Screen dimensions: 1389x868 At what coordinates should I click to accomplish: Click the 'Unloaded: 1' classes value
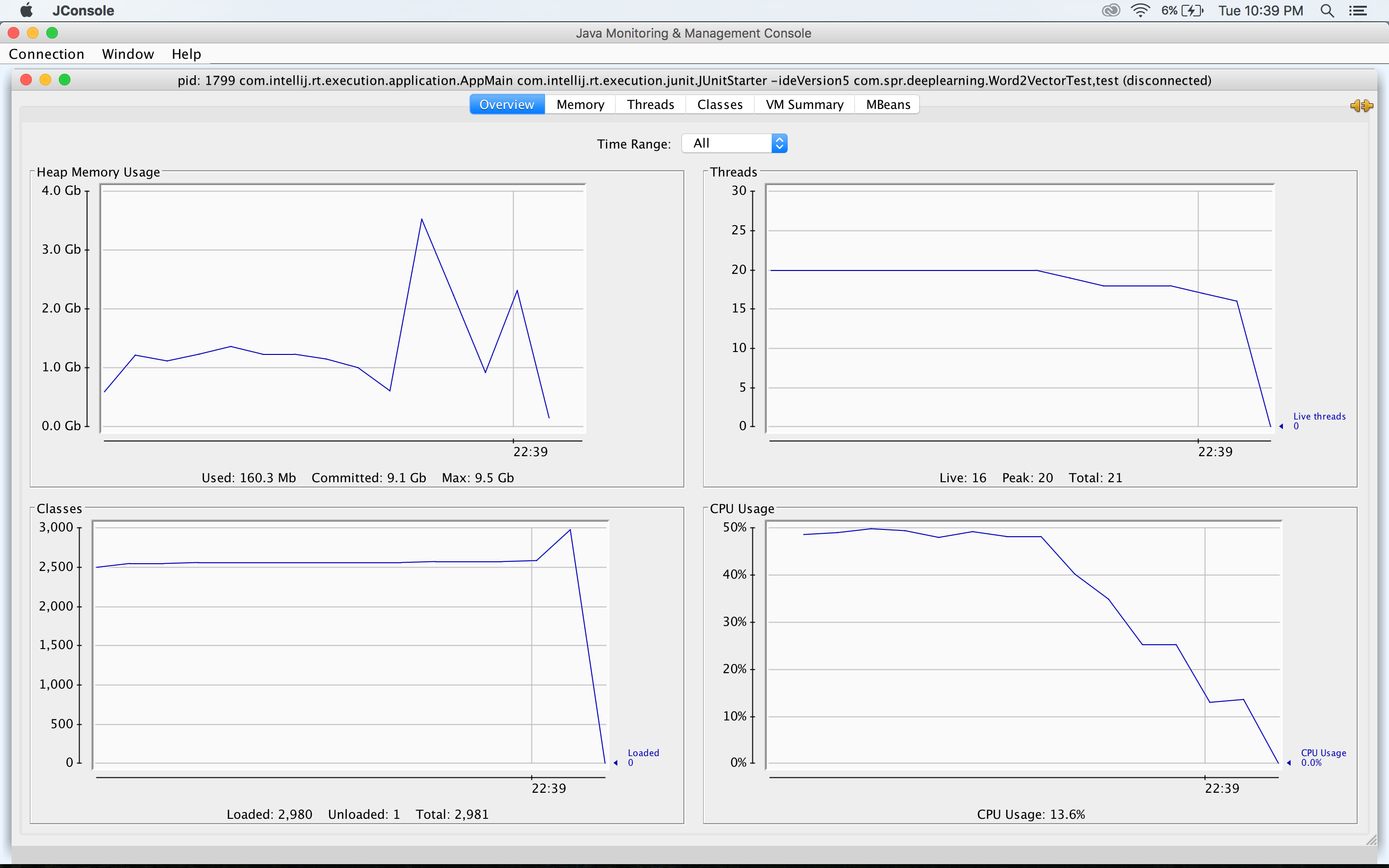coord(364,814)
